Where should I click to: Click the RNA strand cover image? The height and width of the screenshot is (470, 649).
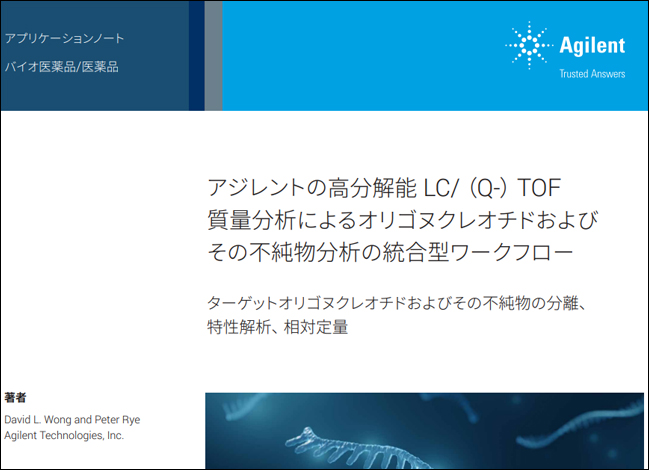coord(425,431)
